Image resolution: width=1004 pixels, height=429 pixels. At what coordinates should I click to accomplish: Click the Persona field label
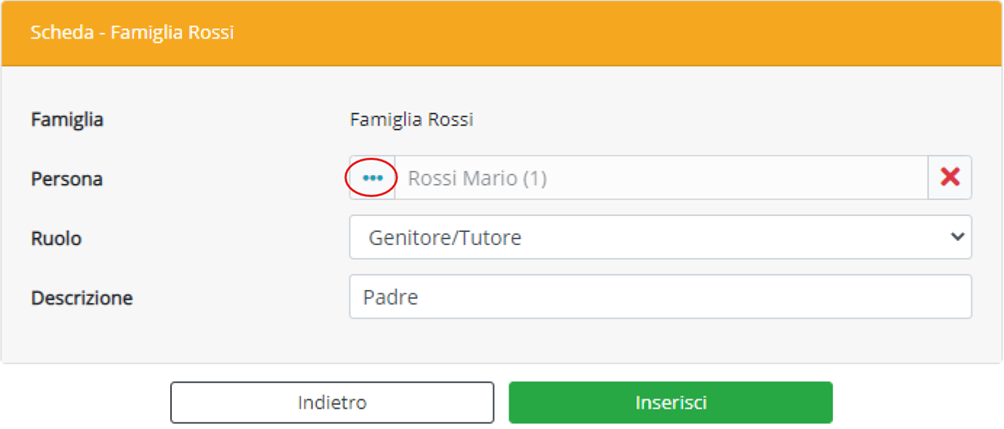tap(67, 179)
